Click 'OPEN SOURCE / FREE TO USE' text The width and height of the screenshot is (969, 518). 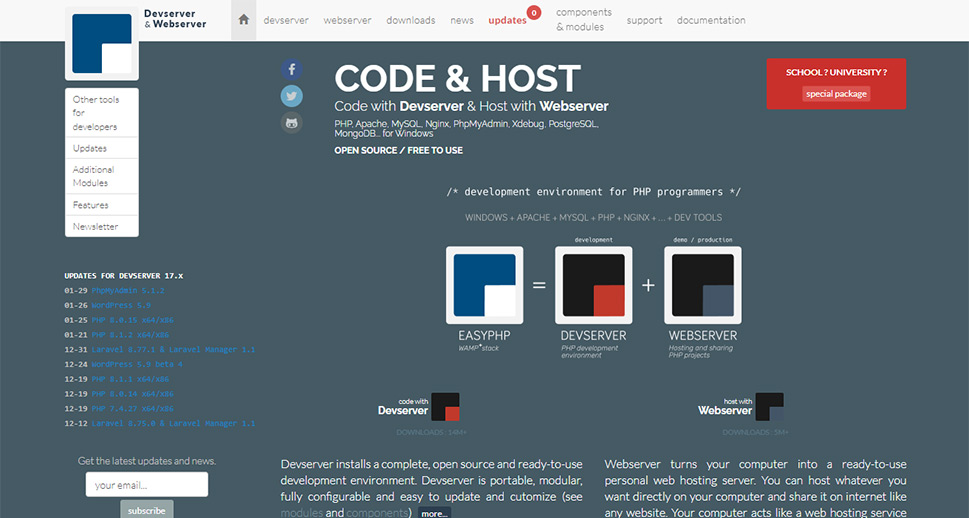click(399, 150)
